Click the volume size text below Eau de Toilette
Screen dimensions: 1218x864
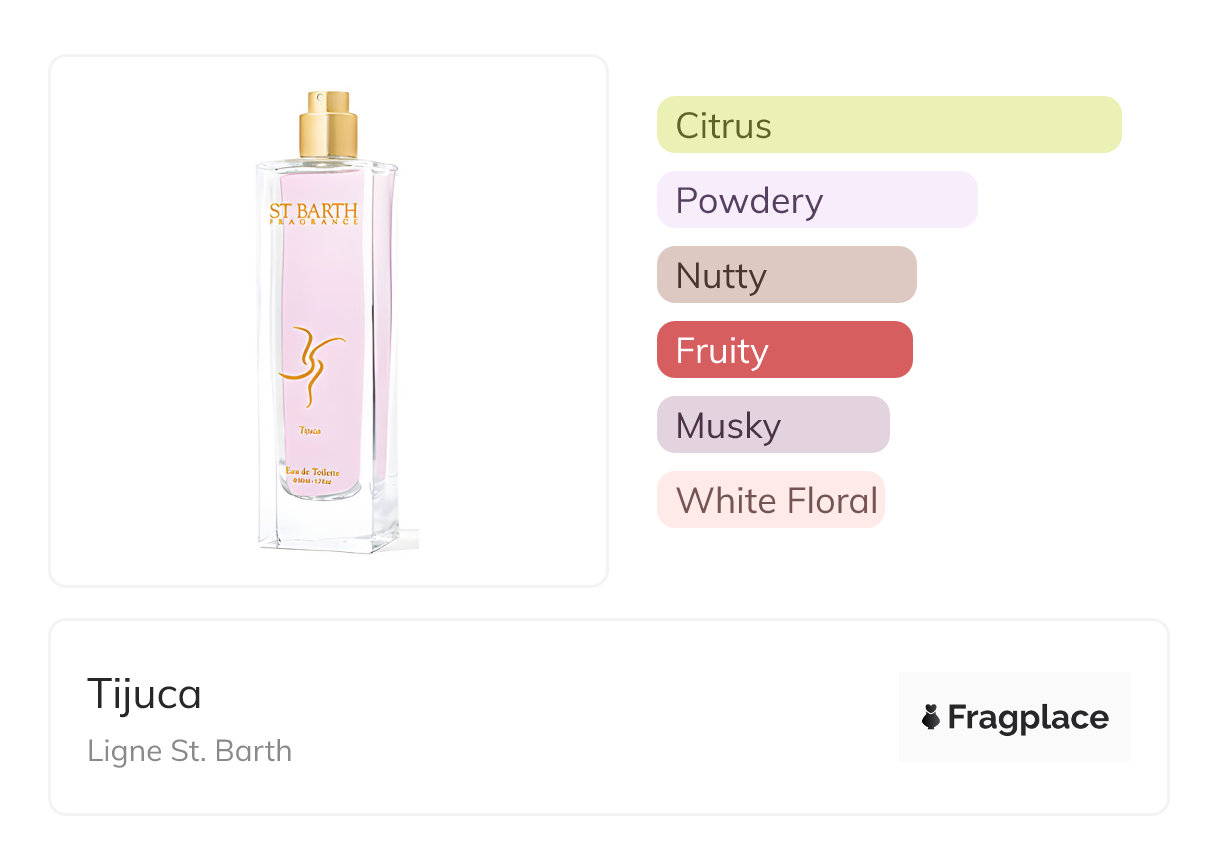pyautogui.click(x=312, y=481)
